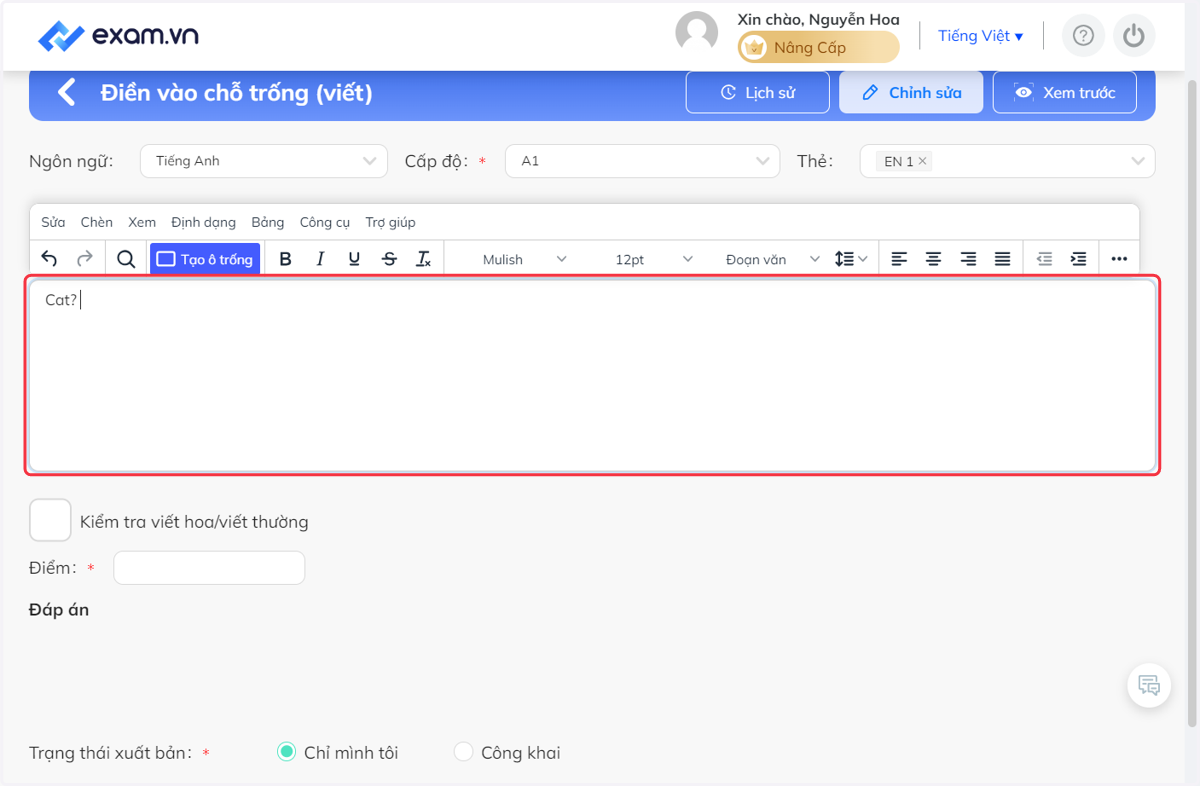Open the Sửa menu
Image resolution: width=1200 pixels, height=786 pixels.
(x=53, y=222)
